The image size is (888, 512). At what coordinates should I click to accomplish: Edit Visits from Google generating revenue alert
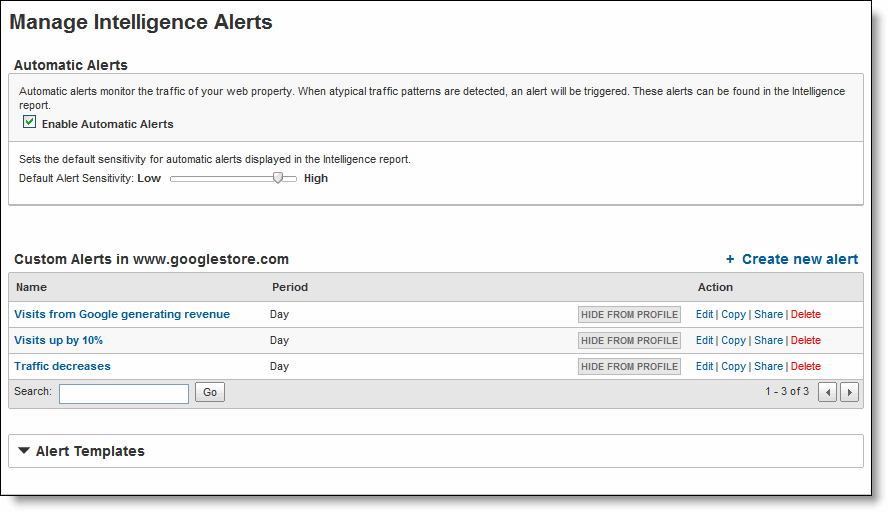tap(704, 314)
